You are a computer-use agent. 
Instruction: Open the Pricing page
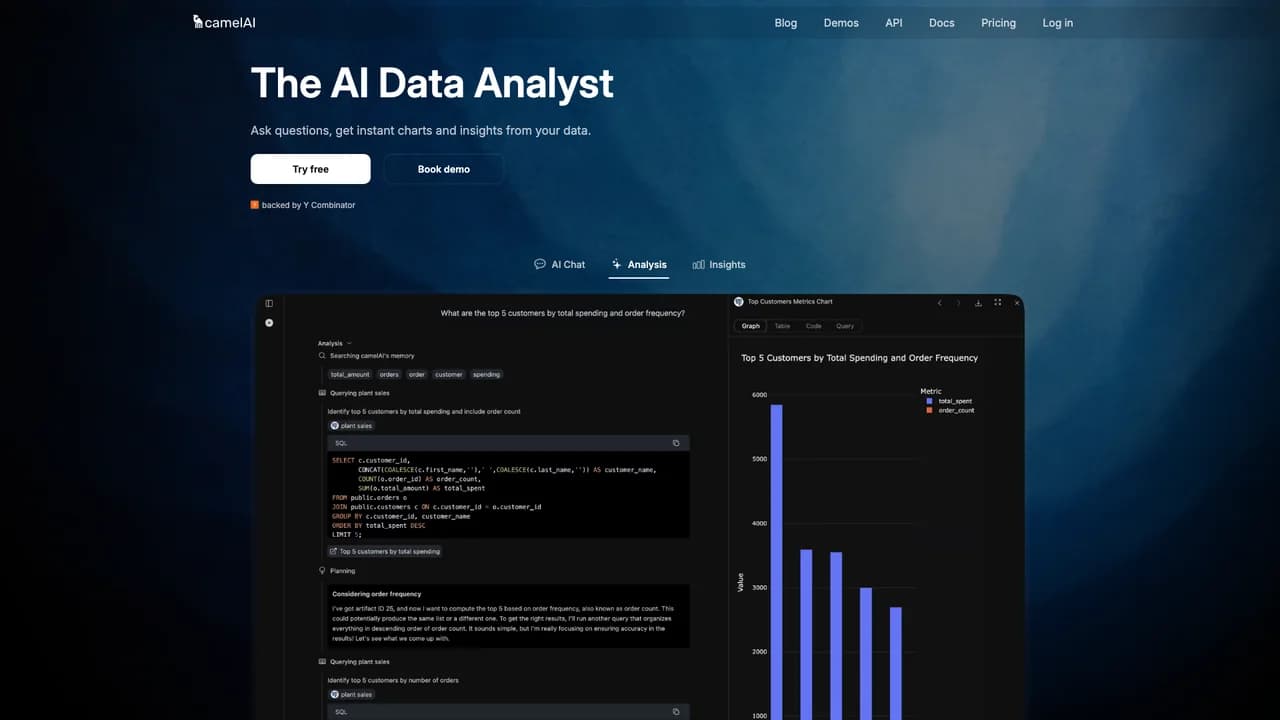(998, 23)
